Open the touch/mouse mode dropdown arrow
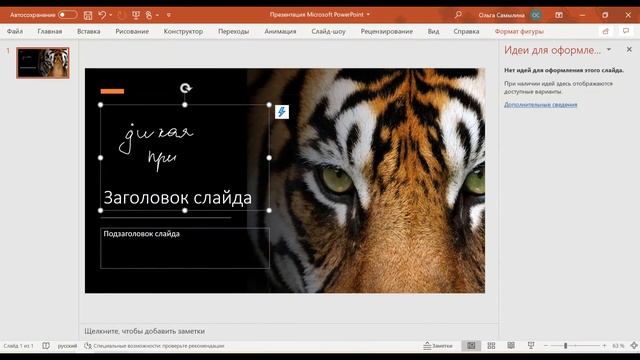Image resolution: width=640 pixels, height=360 pixels. pyautogui.click(x=158, y=15)
